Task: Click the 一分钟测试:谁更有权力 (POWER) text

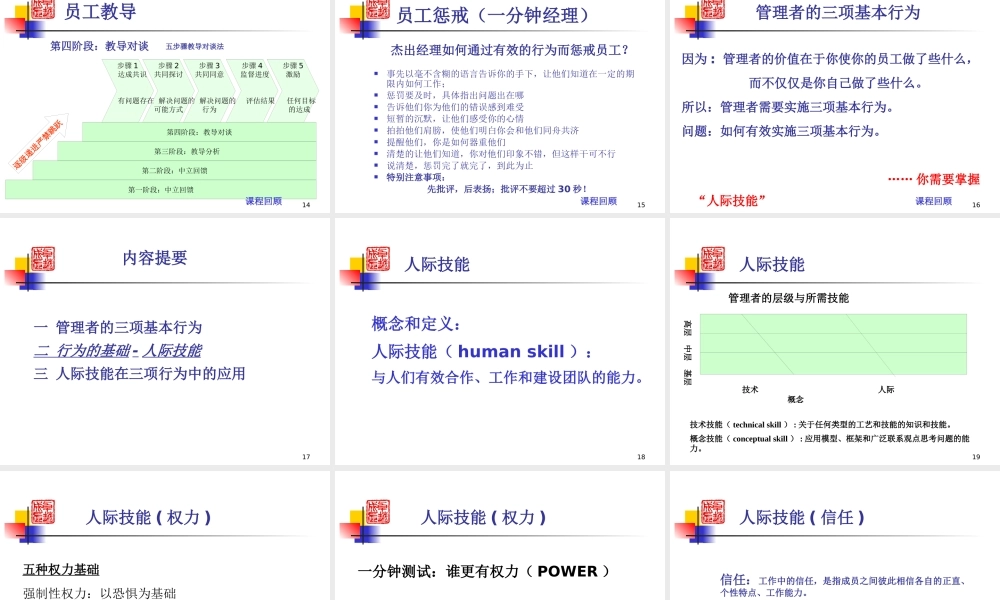Action: pyautogui.click(x=483, y=571)
